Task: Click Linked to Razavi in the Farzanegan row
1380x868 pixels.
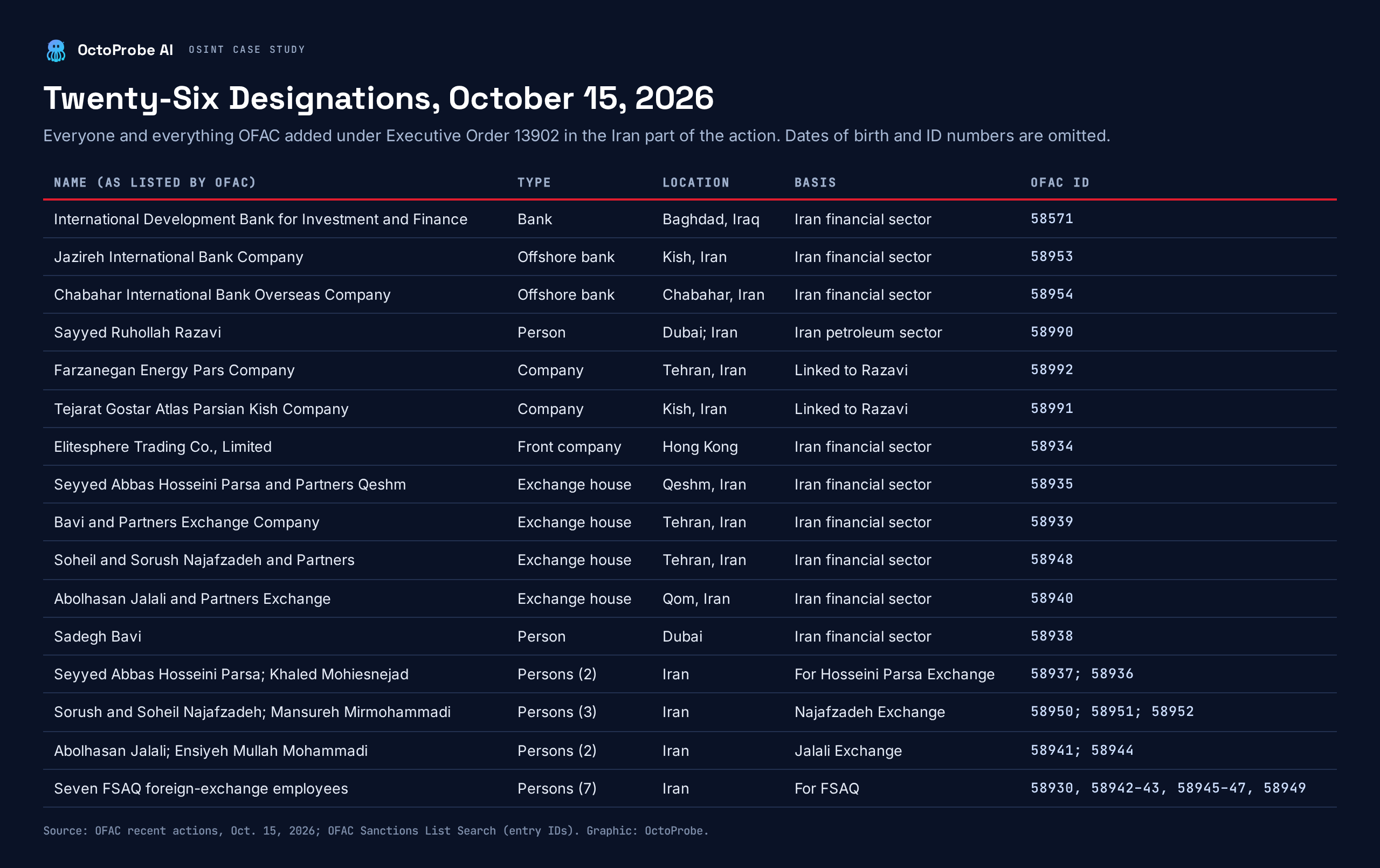Action: click(851, 370)
